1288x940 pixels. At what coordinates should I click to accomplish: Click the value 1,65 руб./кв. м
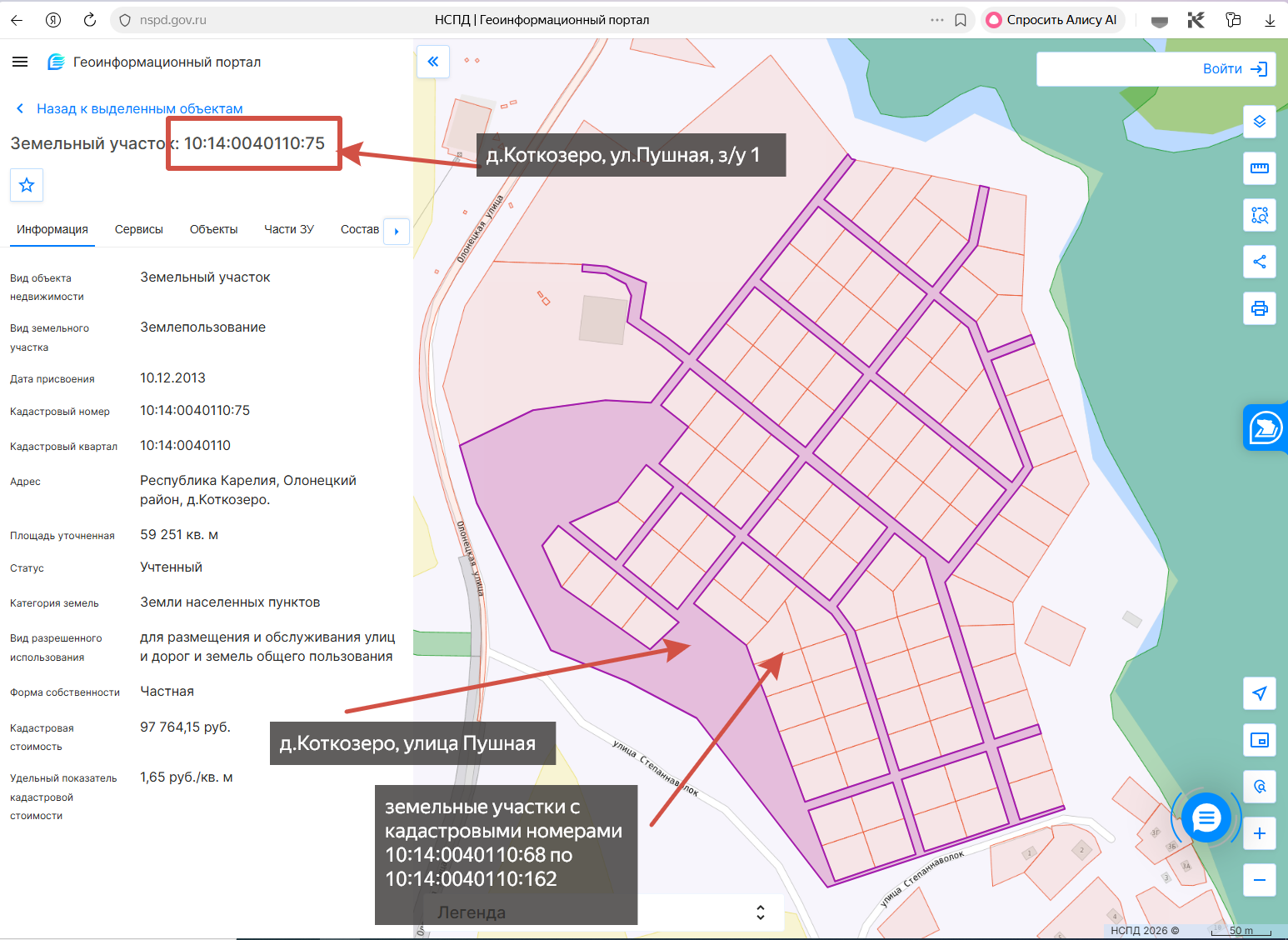click(187, 777)
